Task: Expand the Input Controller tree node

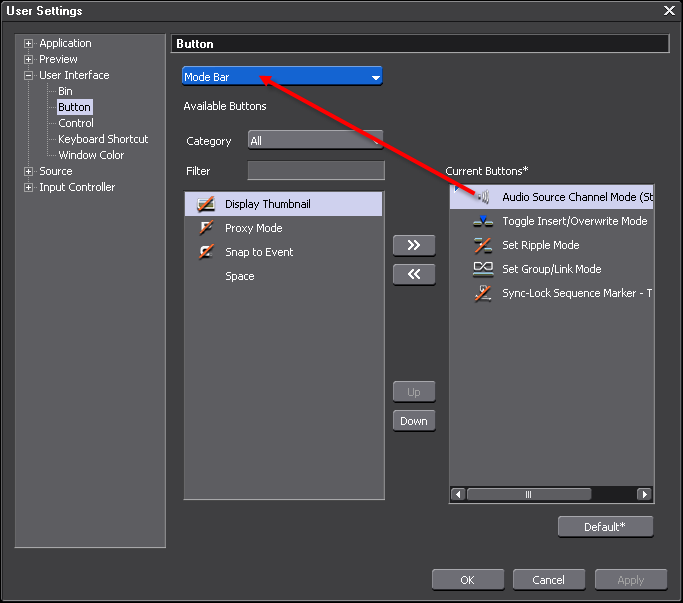Action: point(29,187)
